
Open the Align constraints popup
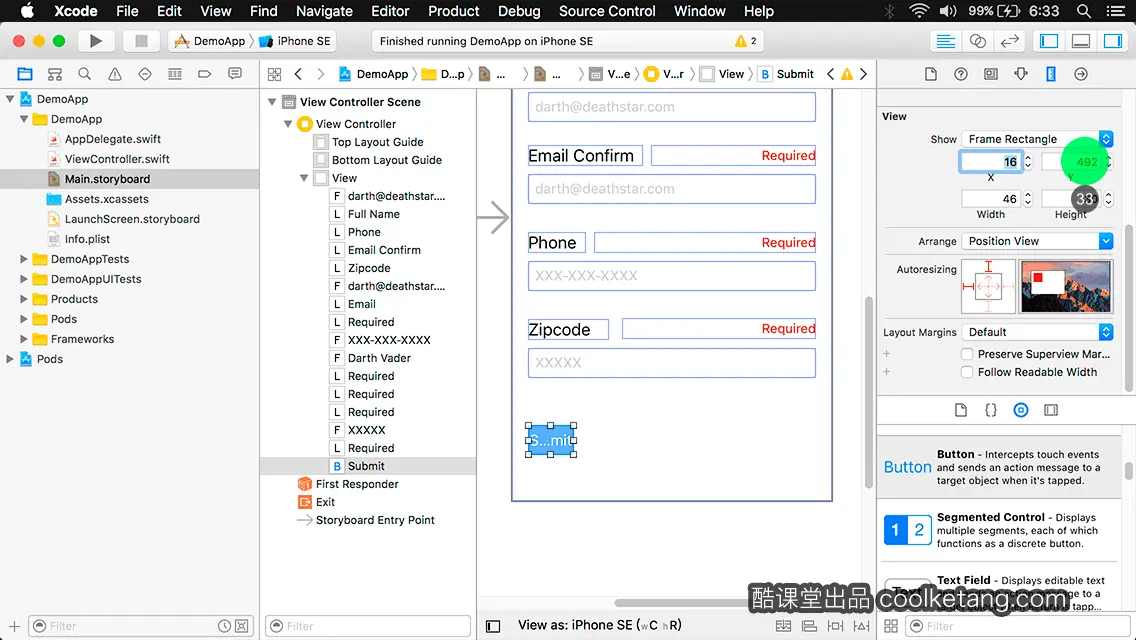pos(809,626)
